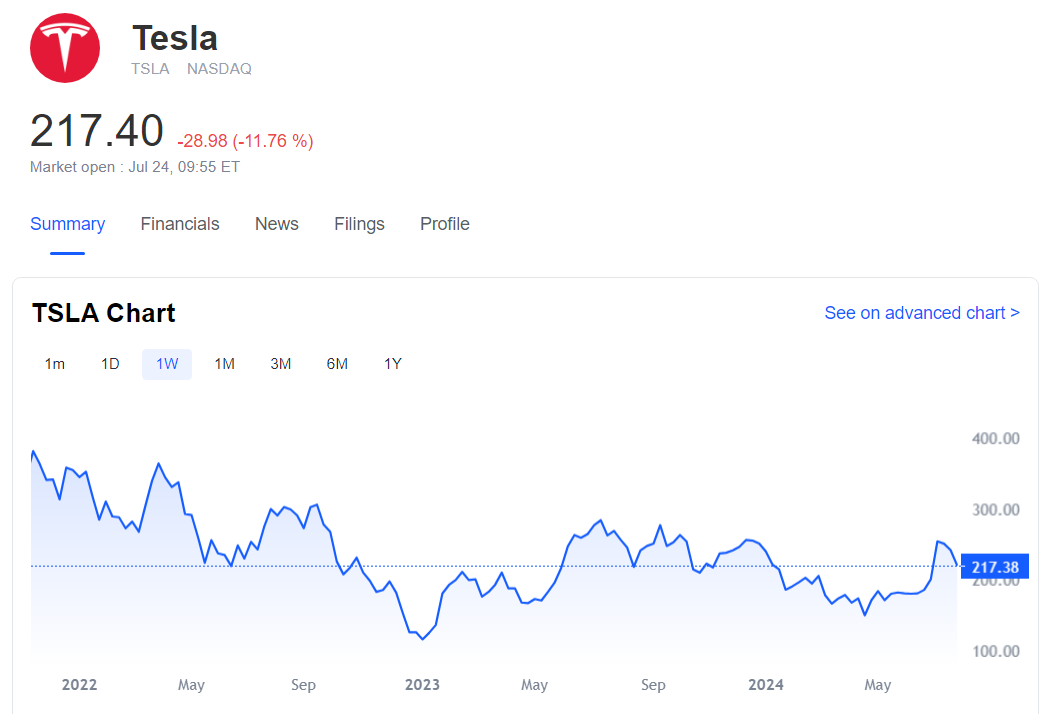
Task: Pick the 6M chart interval
Action: tap(337, 364)
